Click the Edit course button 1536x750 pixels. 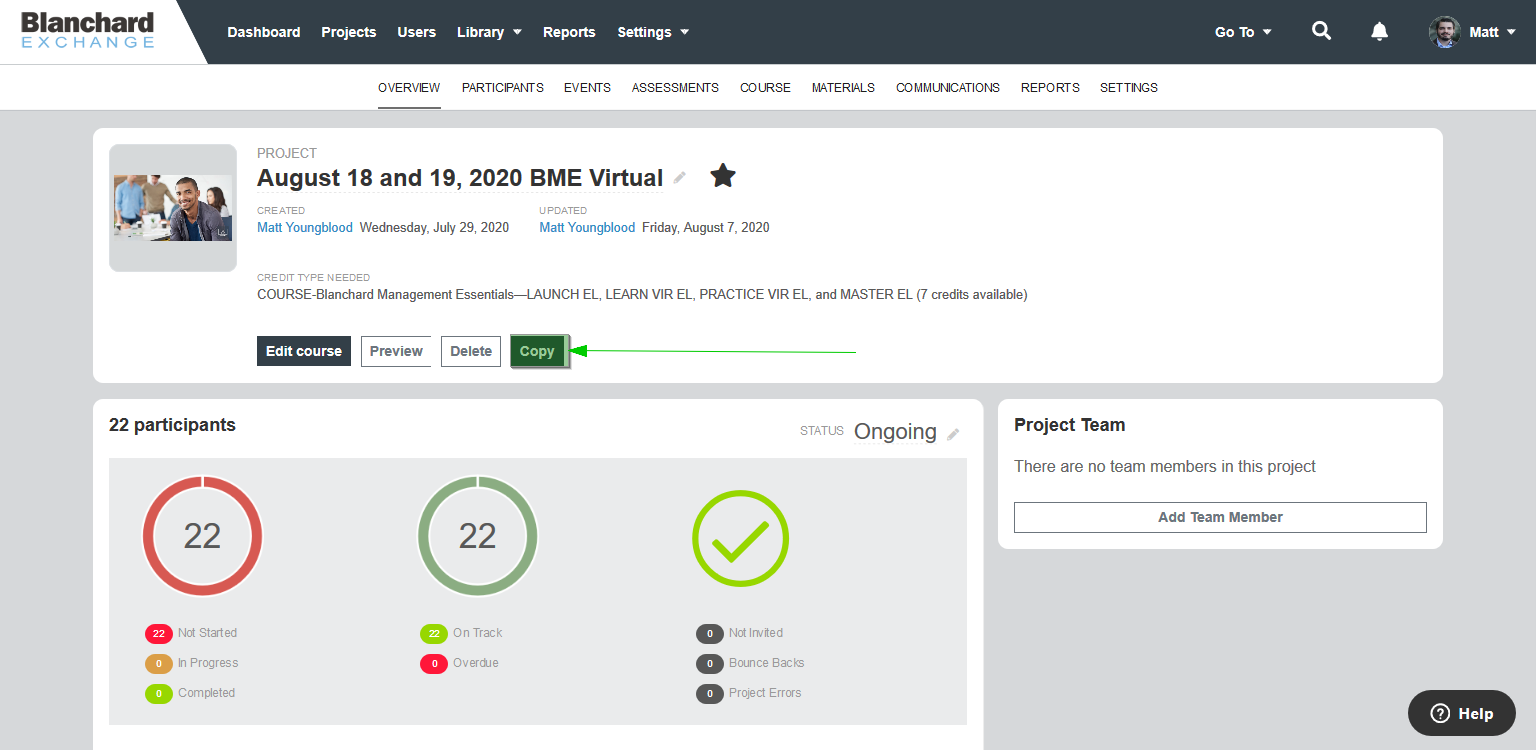tap(304, 351)
